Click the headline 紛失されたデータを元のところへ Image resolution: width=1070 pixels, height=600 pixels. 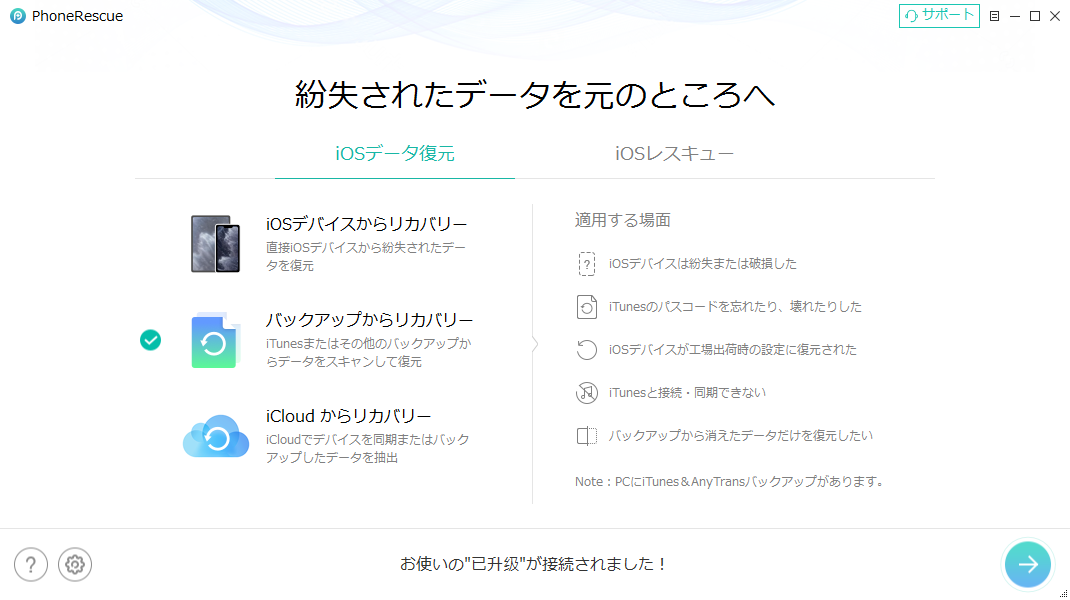(x=534, y=94)
